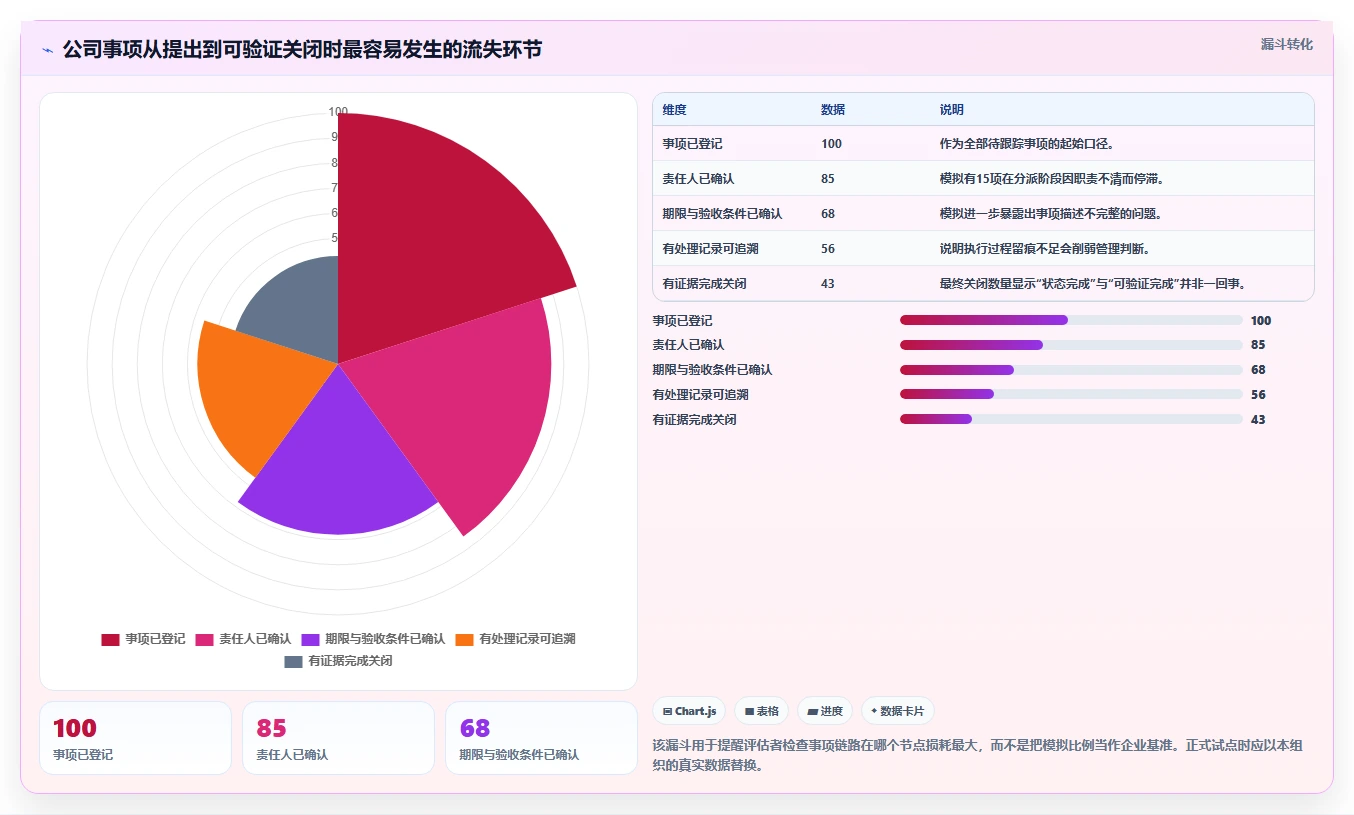
Task: Click the Chart.js tag chip
Action: [x=689, y=711]
